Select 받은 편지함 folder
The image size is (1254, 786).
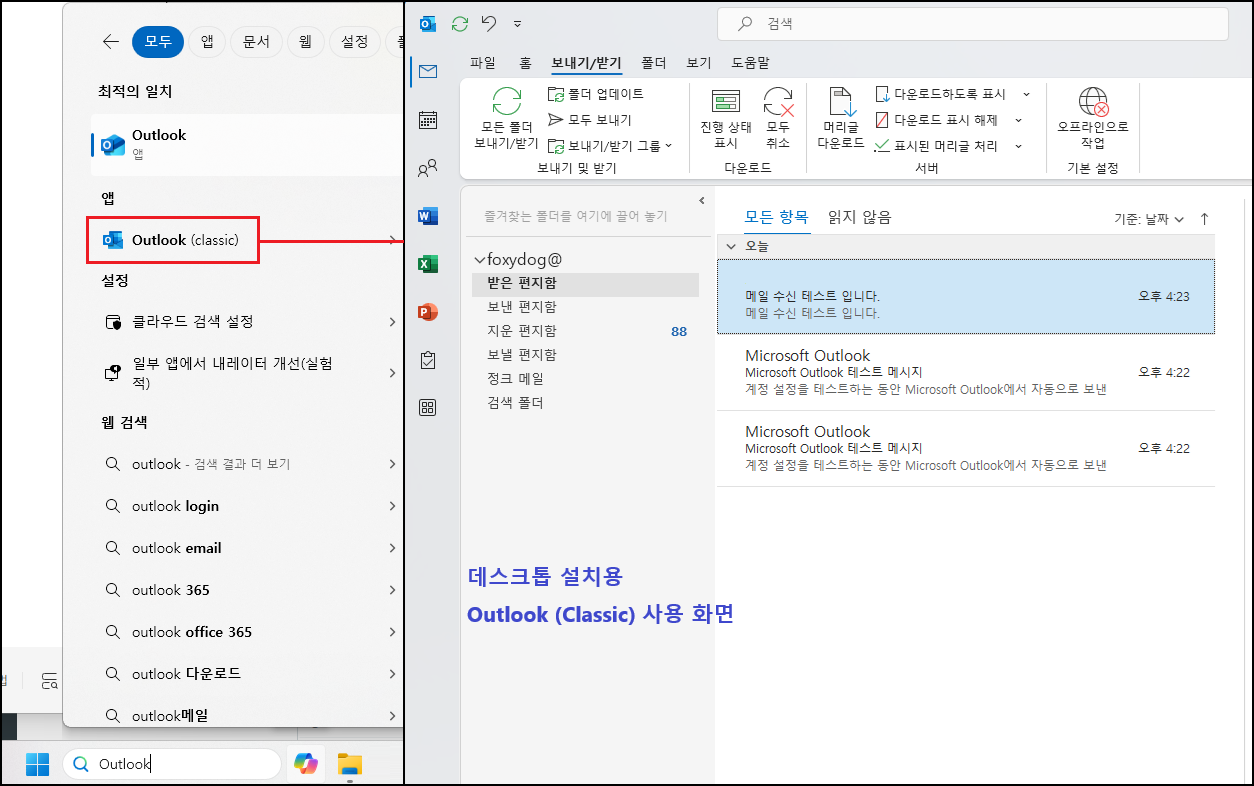pyautogui.click(x=585, y=284)
